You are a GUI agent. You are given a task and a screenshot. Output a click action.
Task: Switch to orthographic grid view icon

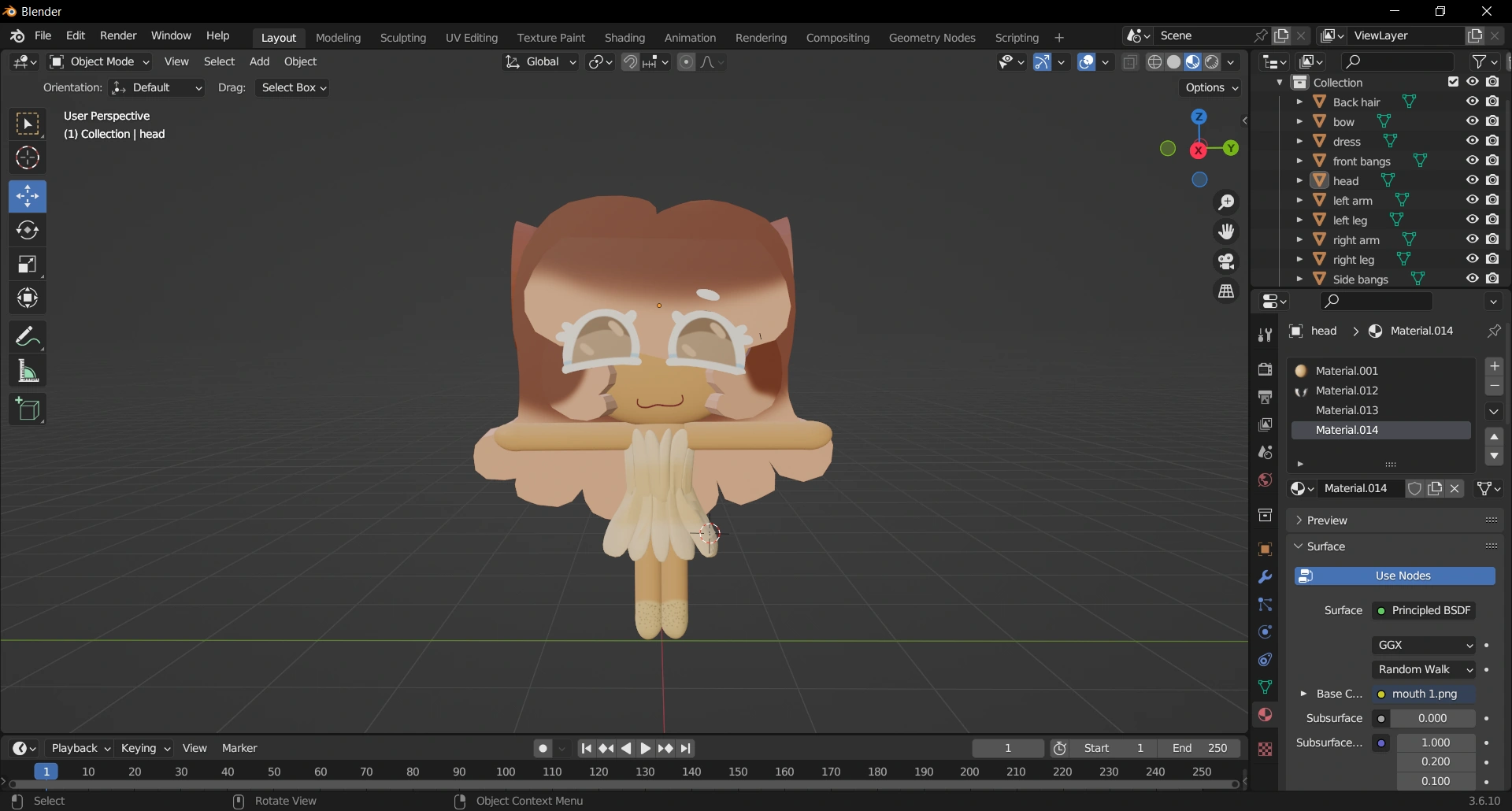click(x=1226, y=291)
